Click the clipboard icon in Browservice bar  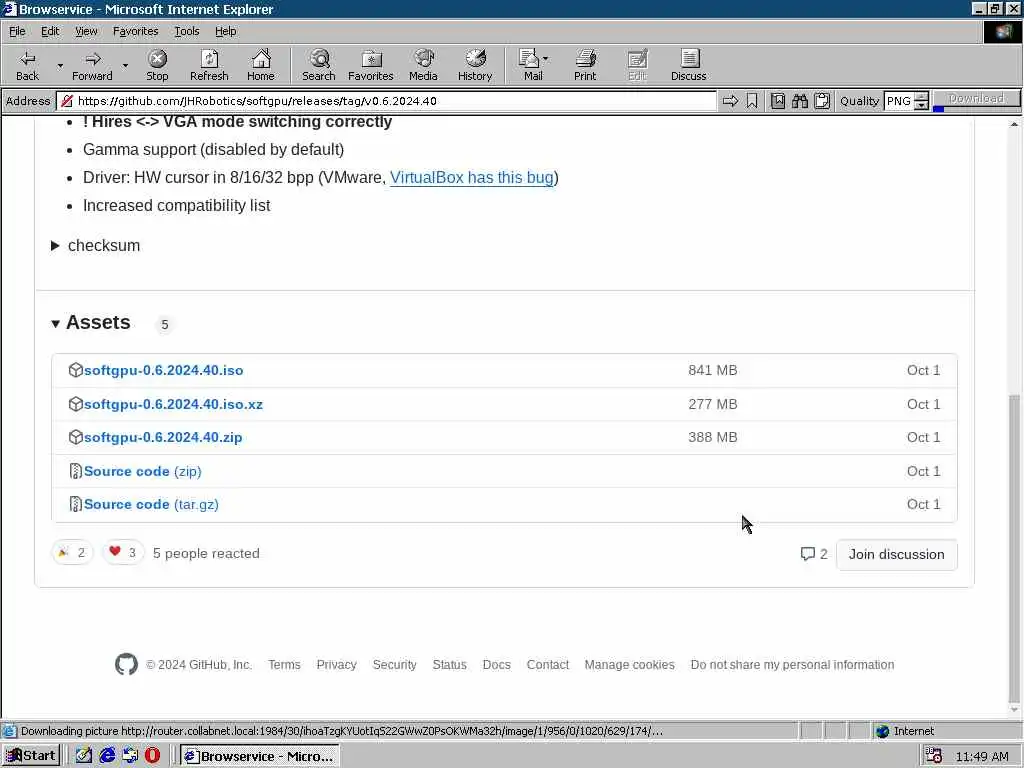822,101
